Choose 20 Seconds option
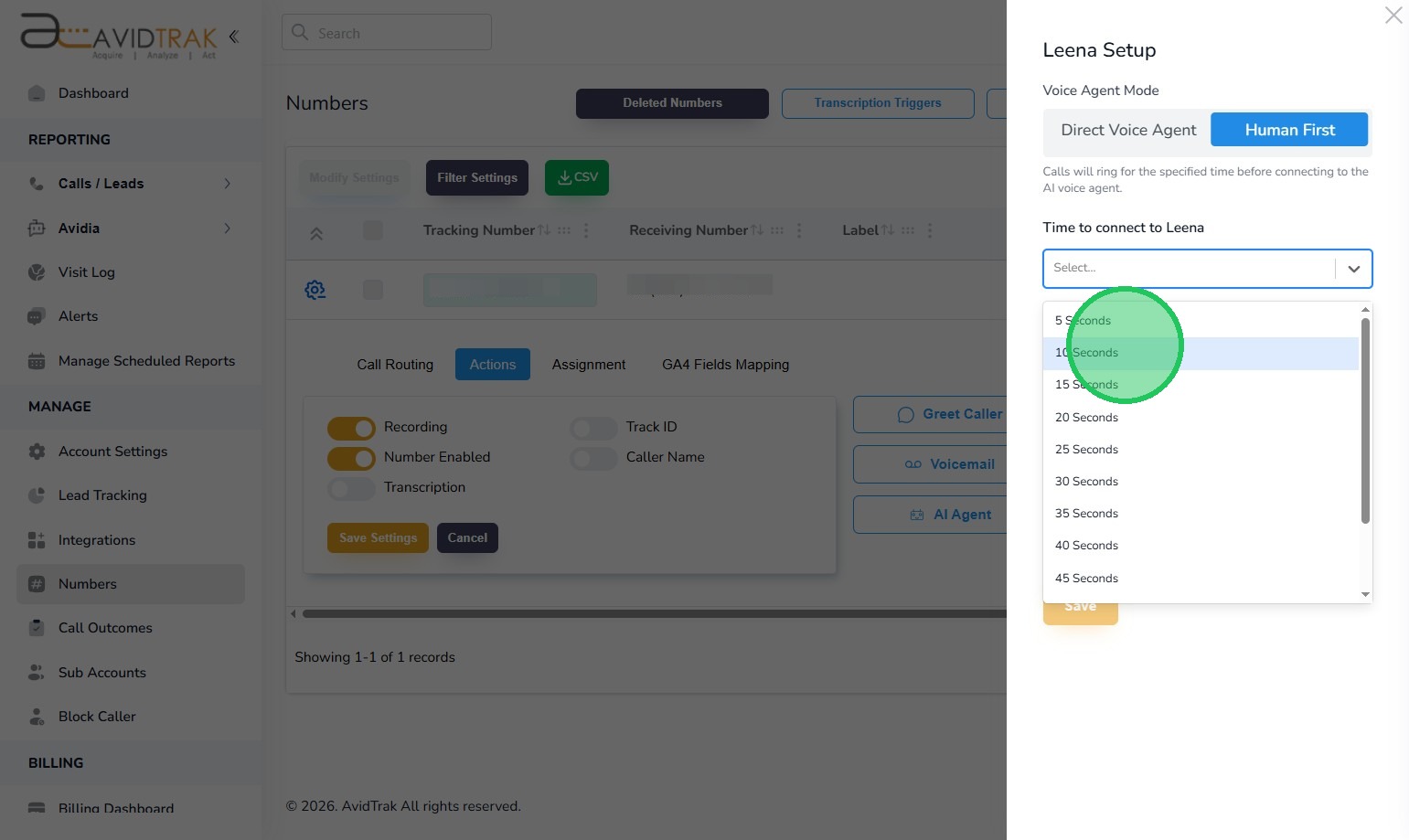Viewport: 1409px width, 840px height. click(1201, 418)
